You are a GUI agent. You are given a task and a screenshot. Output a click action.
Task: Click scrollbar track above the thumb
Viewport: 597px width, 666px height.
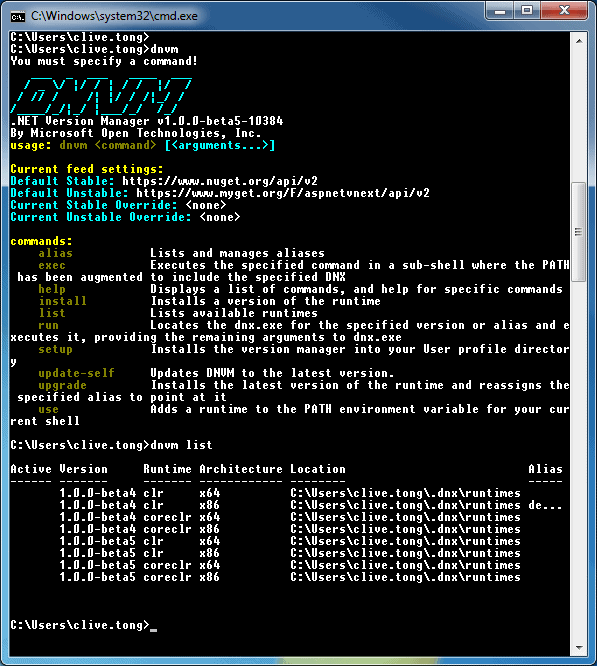tap(579, 116)
